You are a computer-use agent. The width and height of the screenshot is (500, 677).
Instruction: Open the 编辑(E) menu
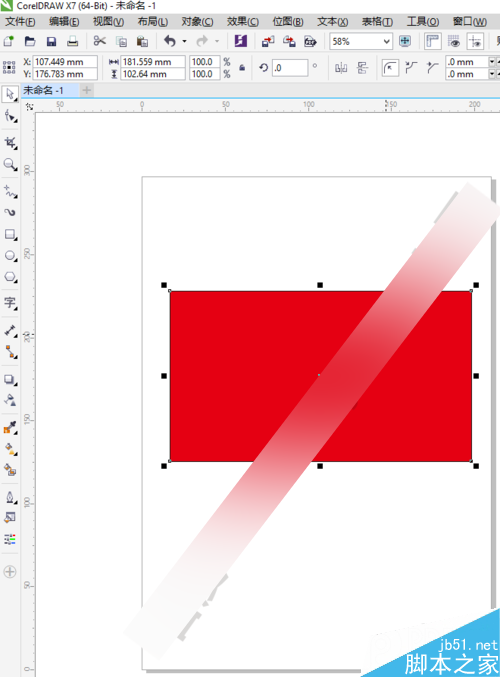pos(64,22)
